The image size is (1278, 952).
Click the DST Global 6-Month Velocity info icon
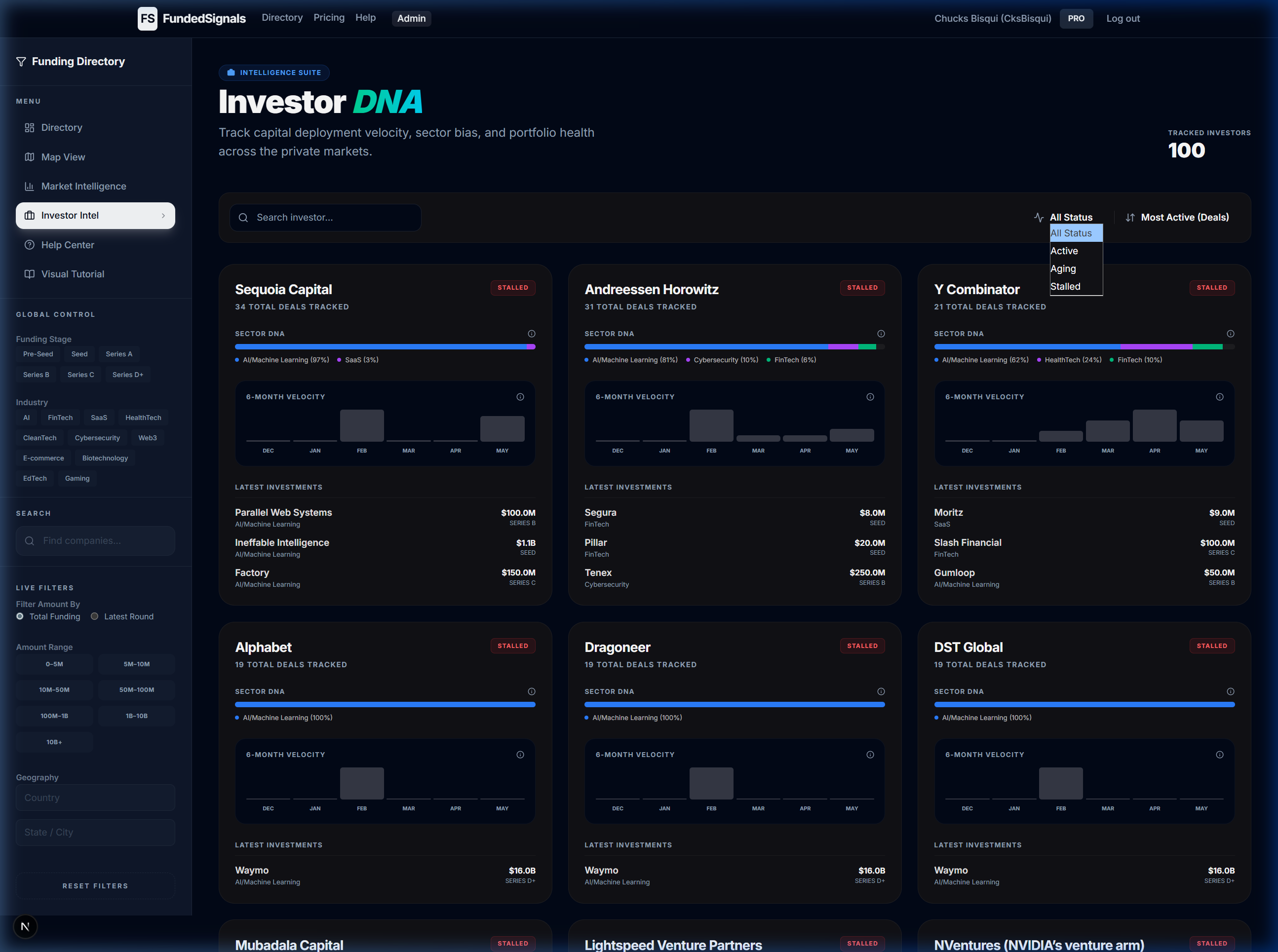pos(1219,755)
